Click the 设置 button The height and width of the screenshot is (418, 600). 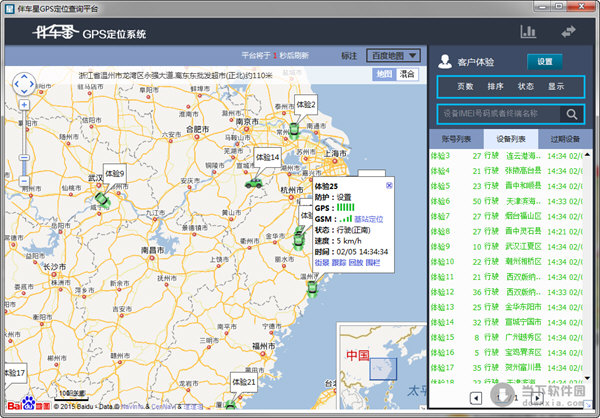coord(545,62)
